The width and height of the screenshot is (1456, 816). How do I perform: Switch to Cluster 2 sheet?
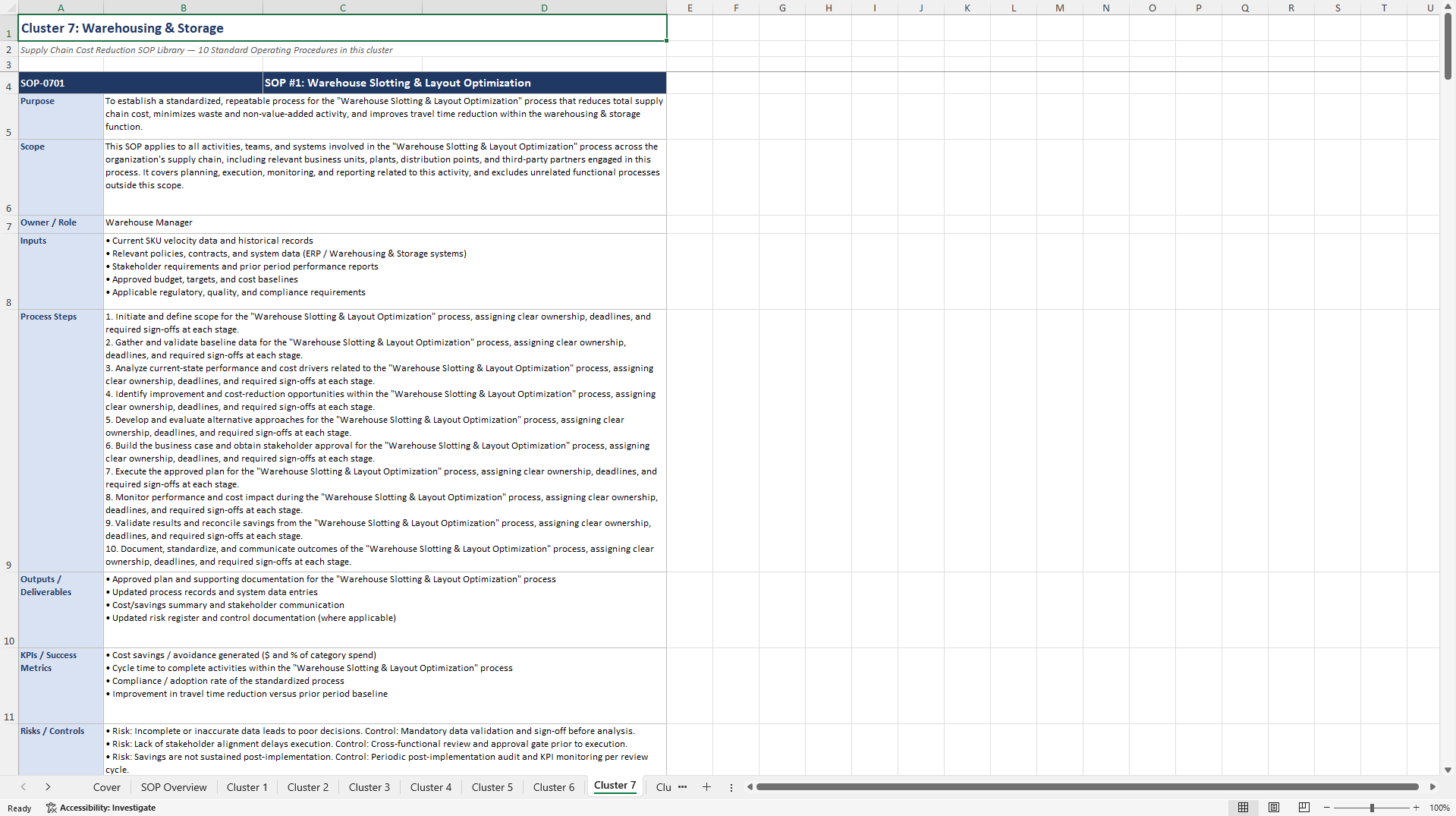point(308,787)
